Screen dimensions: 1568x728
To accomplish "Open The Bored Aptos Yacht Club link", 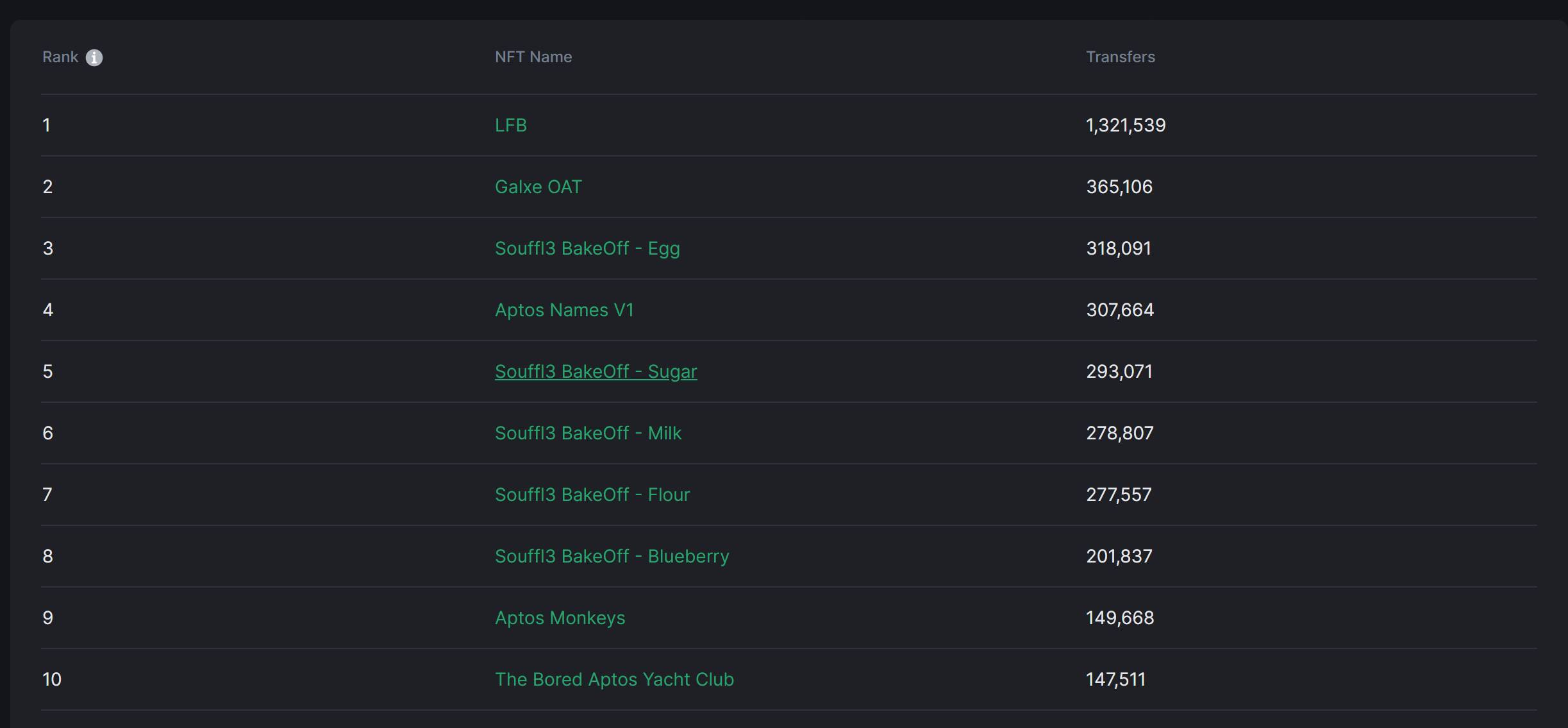I will click(615, 679).
